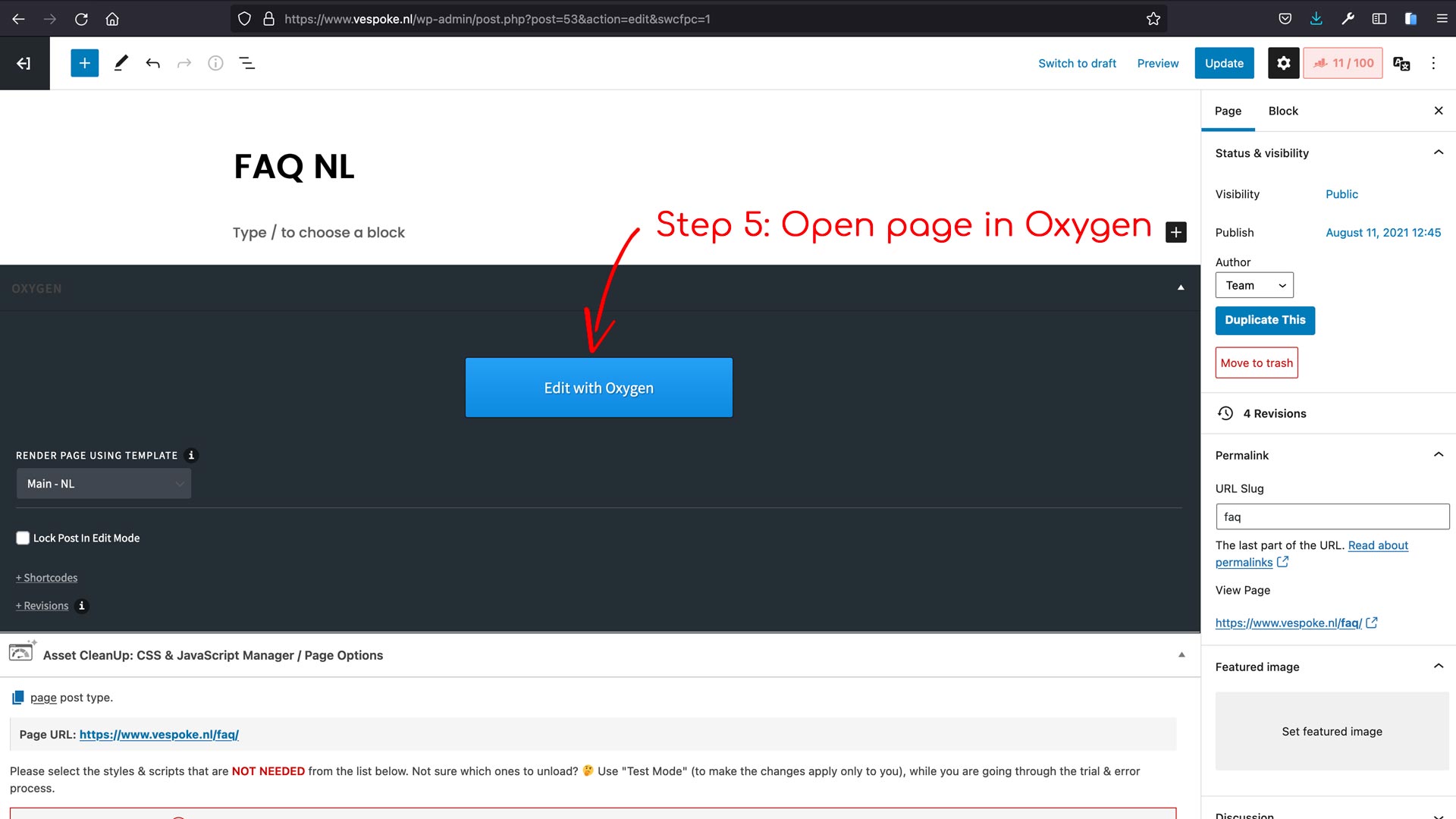This screenshot has height=819, width=1456.
Task: Select the Page tab
Action: (1228, 111)
